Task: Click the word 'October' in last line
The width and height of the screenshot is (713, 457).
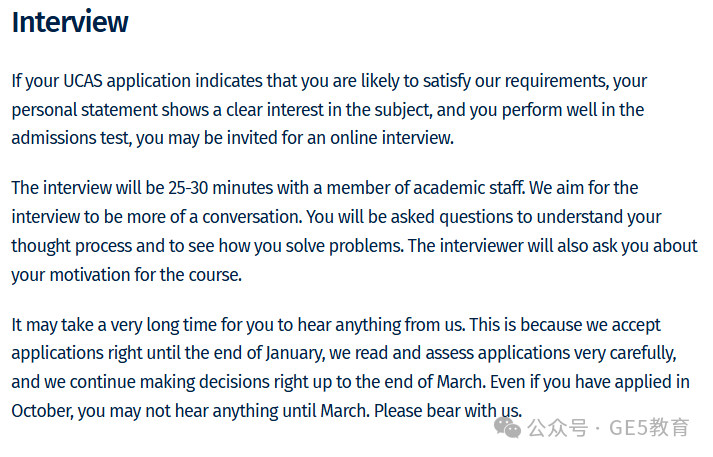Action: tap(42, 411)
